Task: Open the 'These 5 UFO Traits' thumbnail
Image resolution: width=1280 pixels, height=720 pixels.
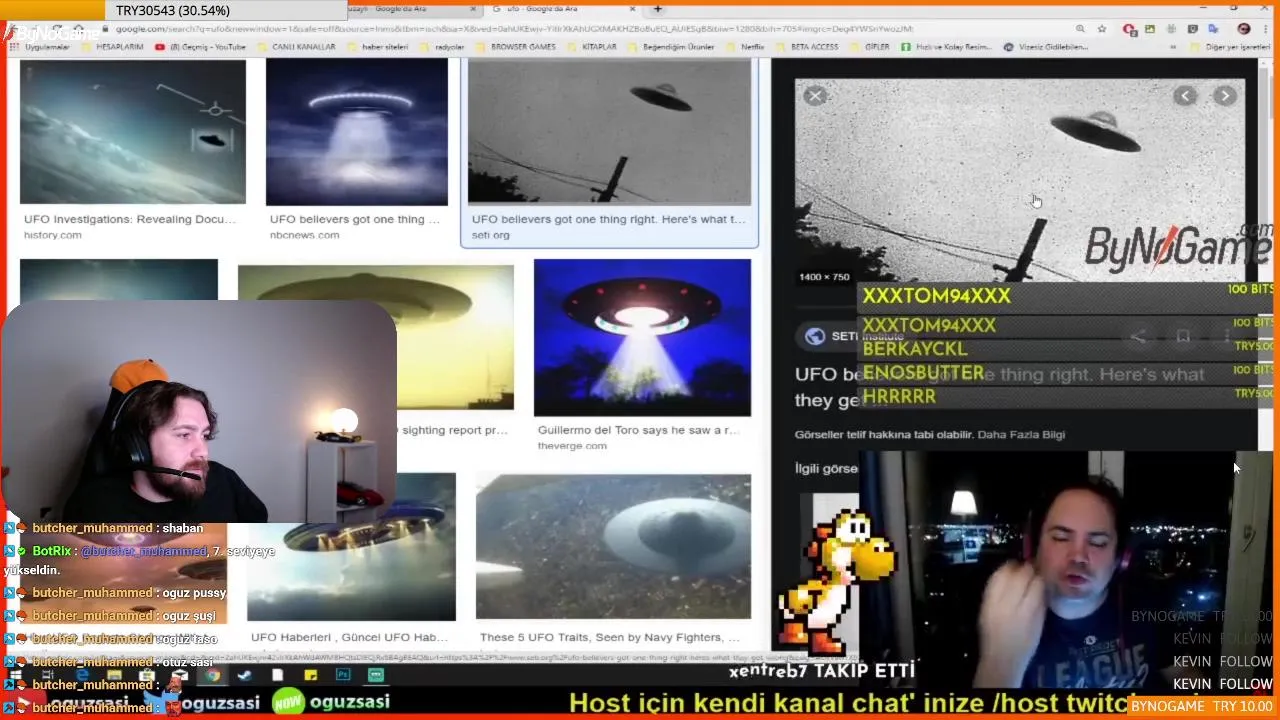Action: (x=613, y=547)
